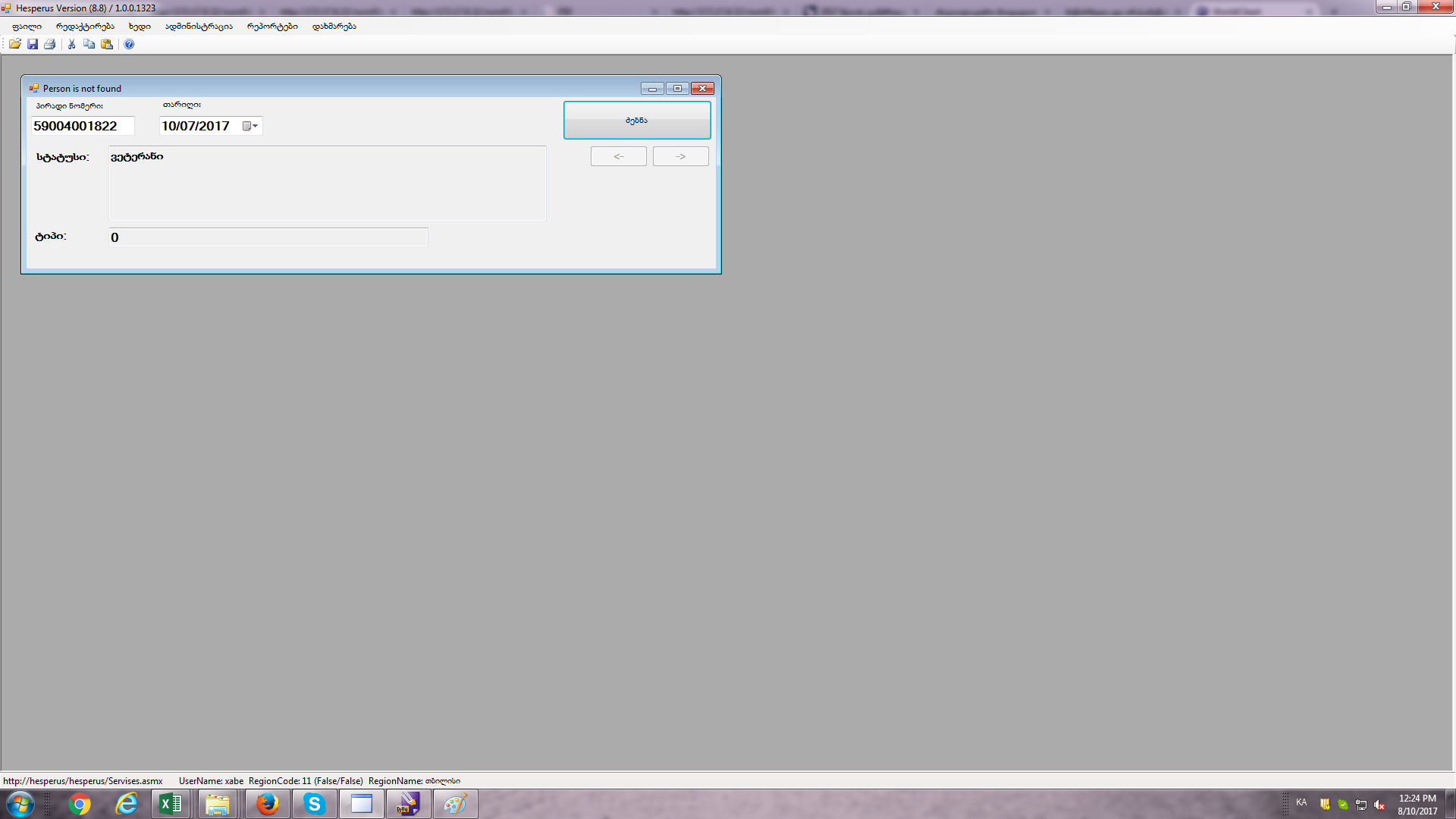Click the Save floppy disk icon
1456x819 pixels.
click(33, 44)
